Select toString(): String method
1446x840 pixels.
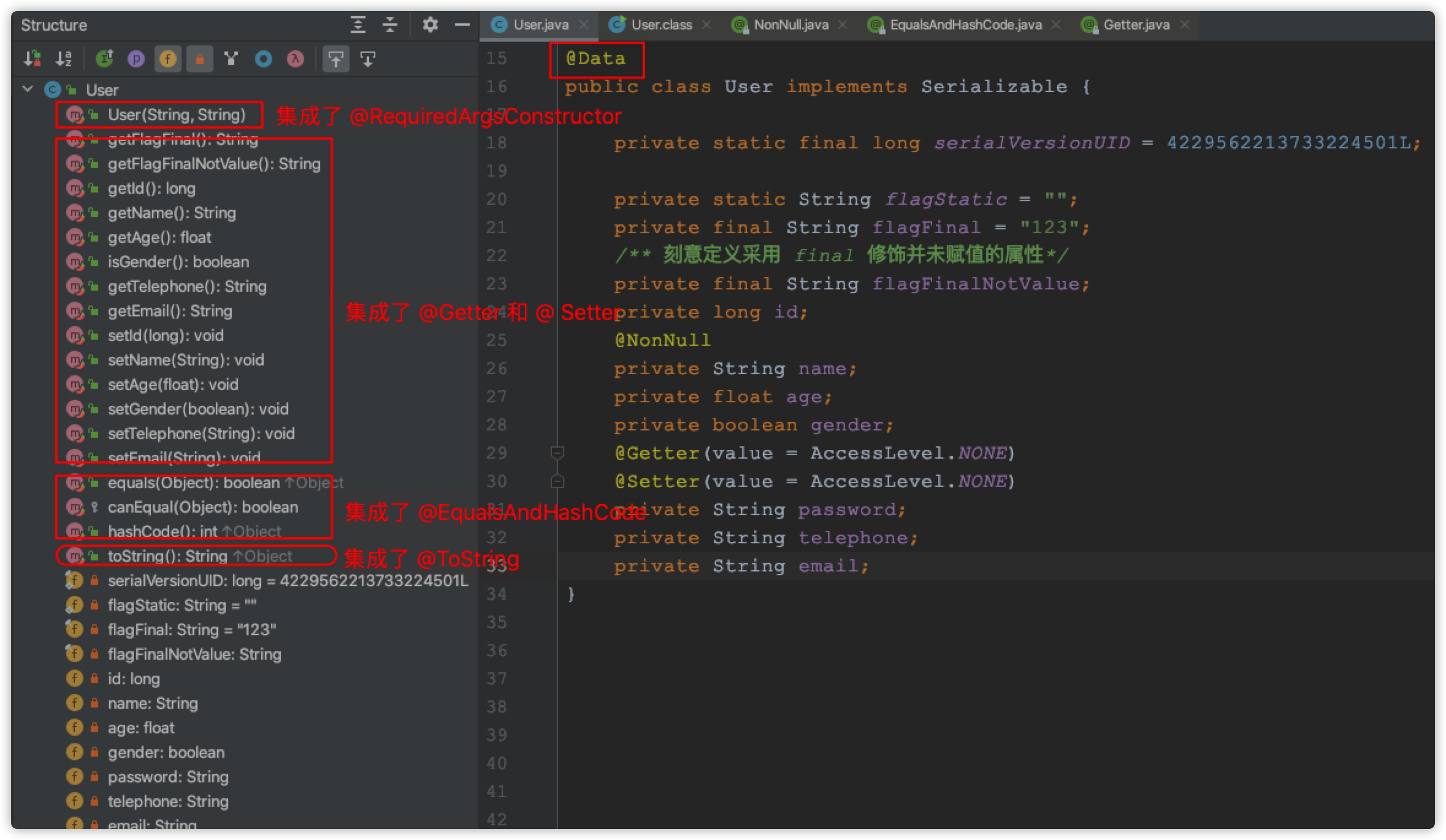pos(167,556)
